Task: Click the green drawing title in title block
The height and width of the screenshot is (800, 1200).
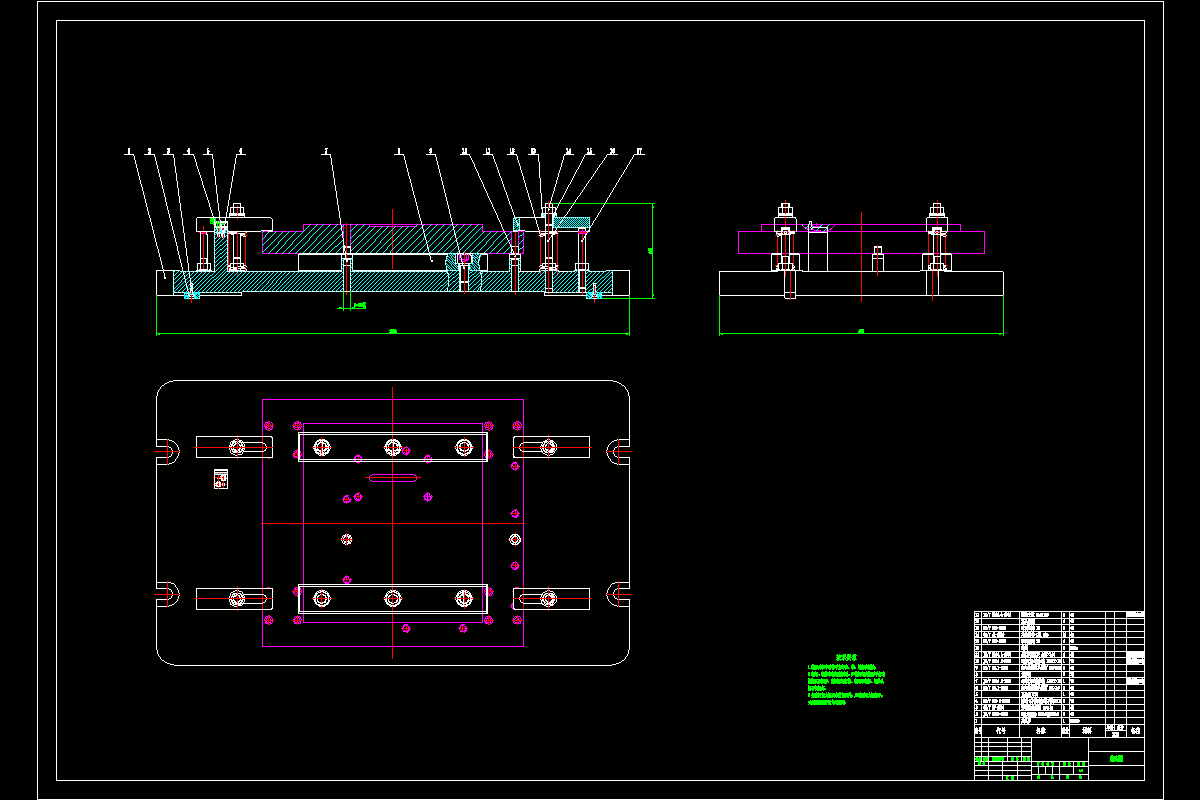Action: pos(1116,759)
